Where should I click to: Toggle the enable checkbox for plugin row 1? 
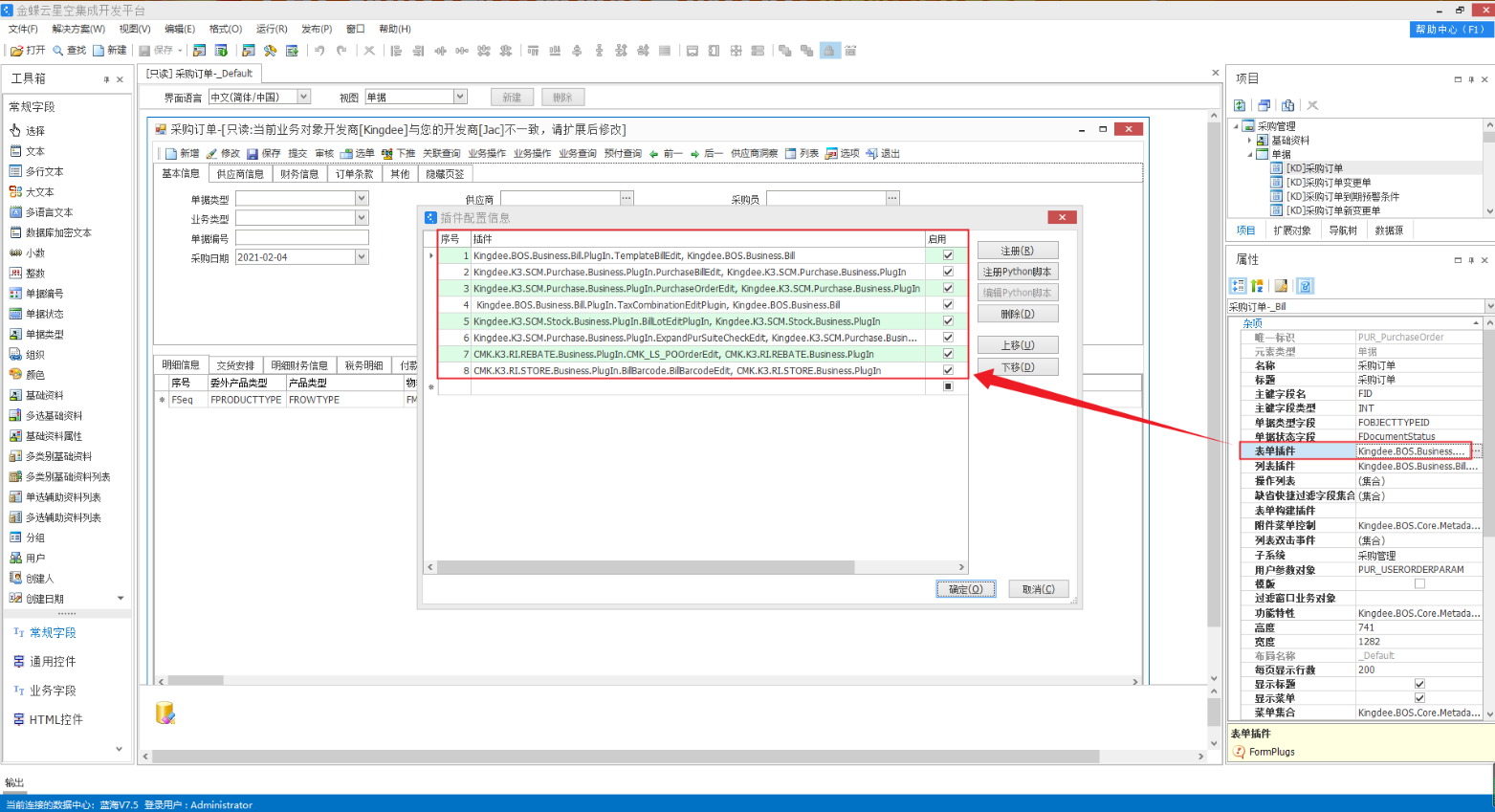948,255
